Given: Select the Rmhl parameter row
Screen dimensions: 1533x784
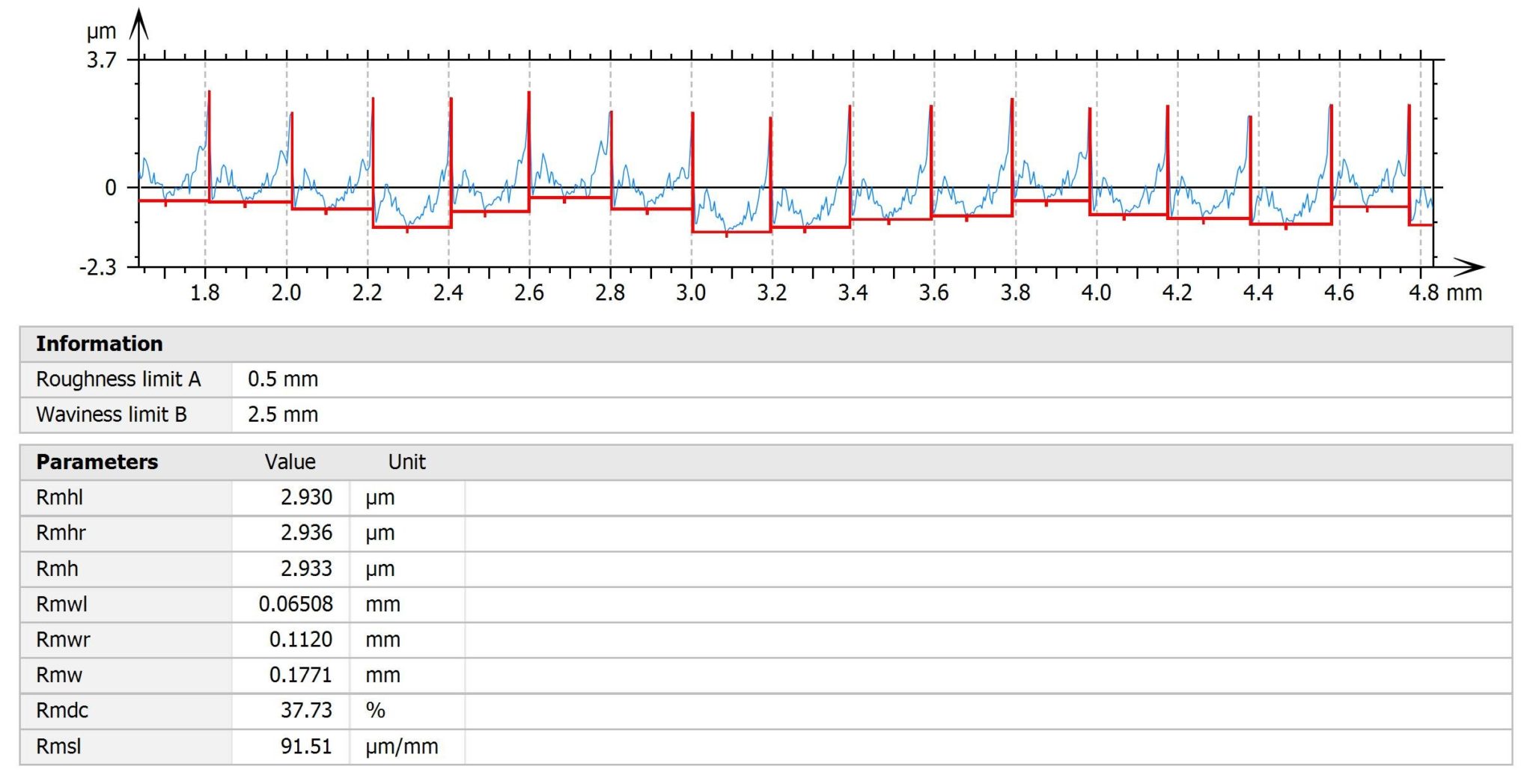Looking at the screenshot, I should [x=60, y=497].
